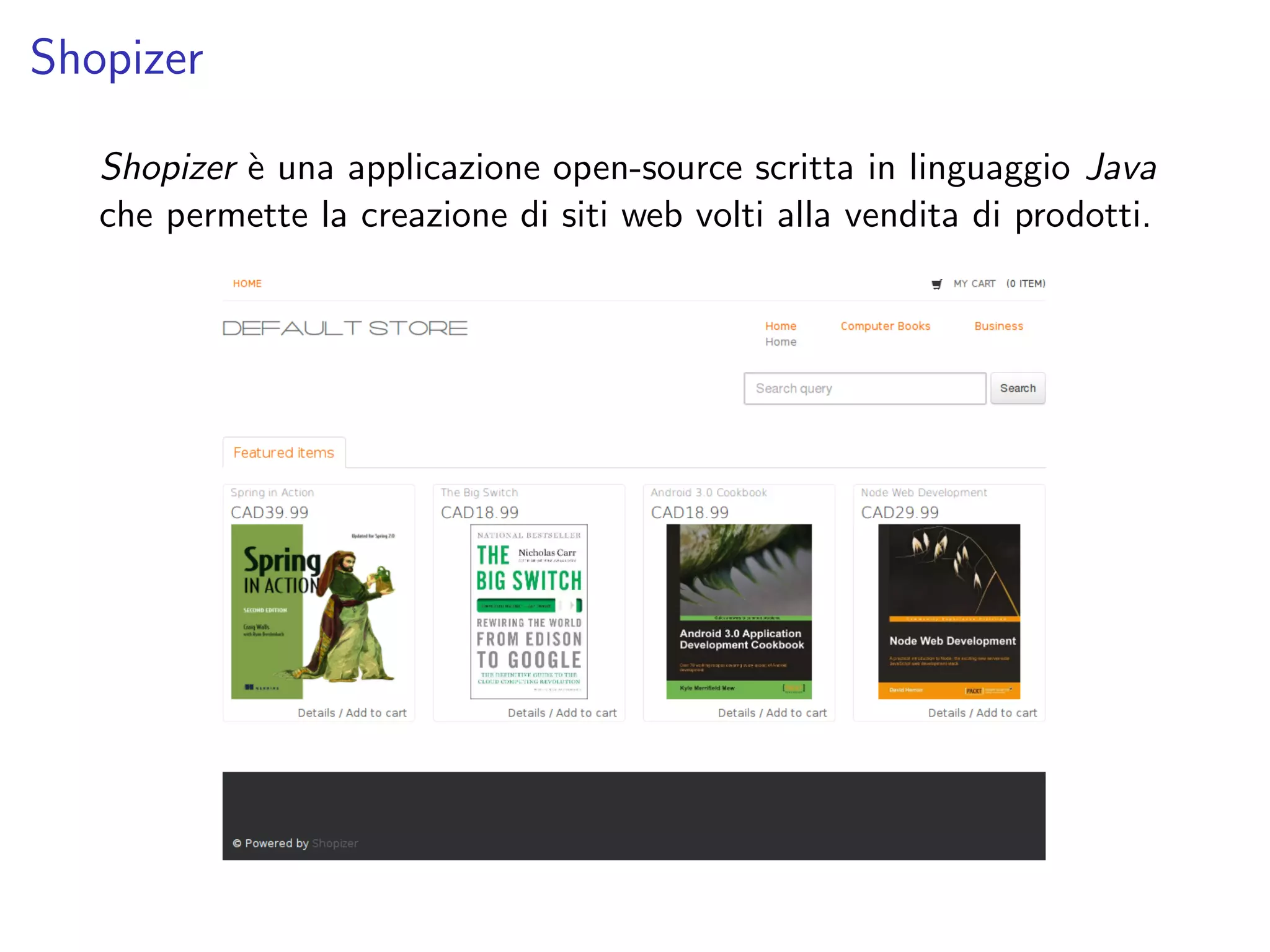
Task: Open the Node Web Development title
Action: pyautogui.click(x=924, y=493)
